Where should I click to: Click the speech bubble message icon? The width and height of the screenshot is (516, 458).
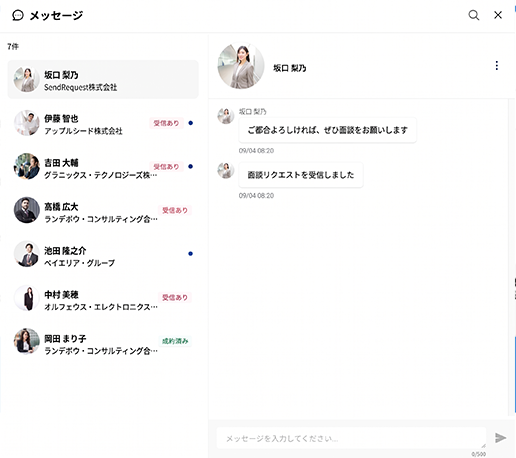(x=18, y=15)
